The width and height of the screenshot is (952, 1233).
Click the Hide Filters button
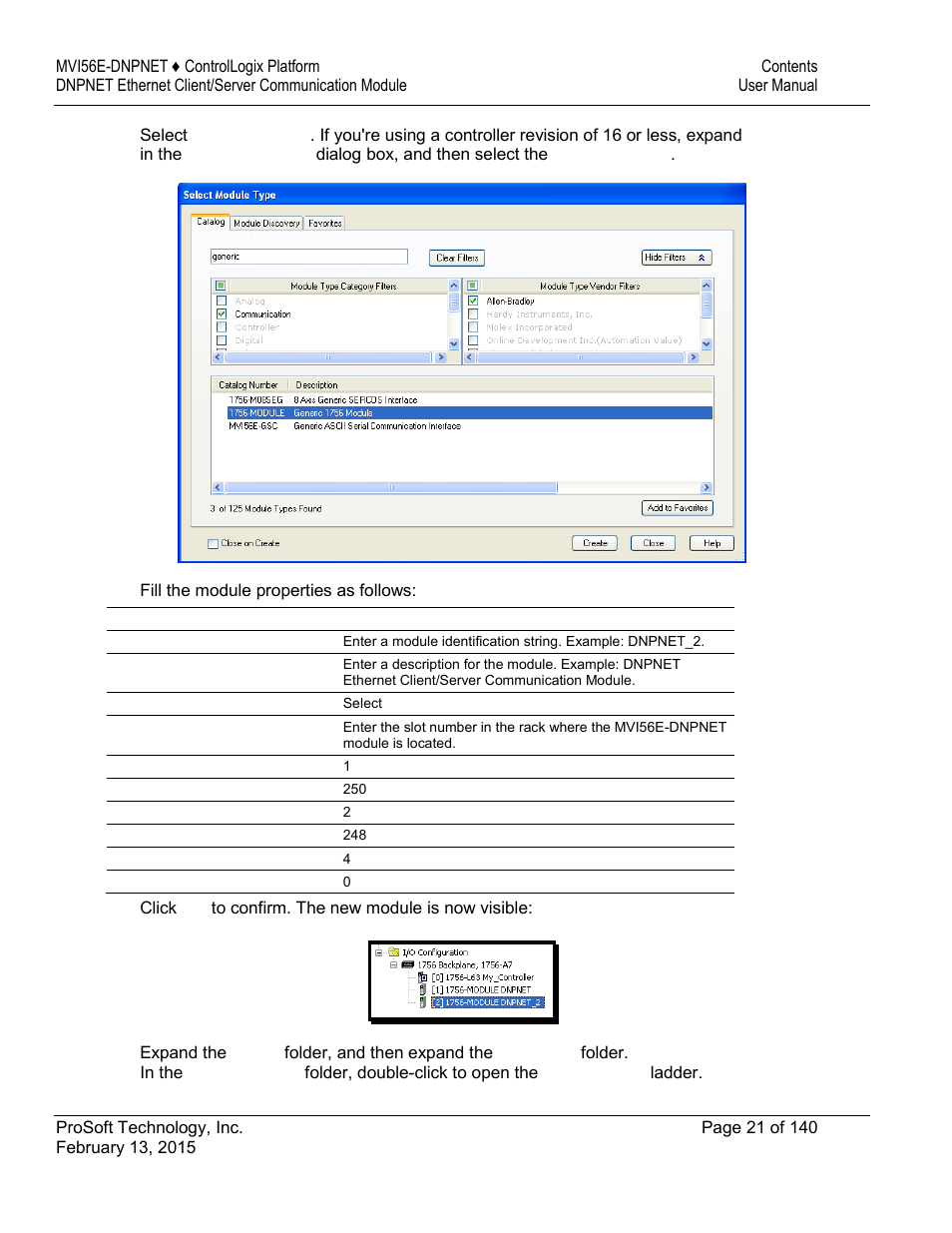click(x=677, y=258)
